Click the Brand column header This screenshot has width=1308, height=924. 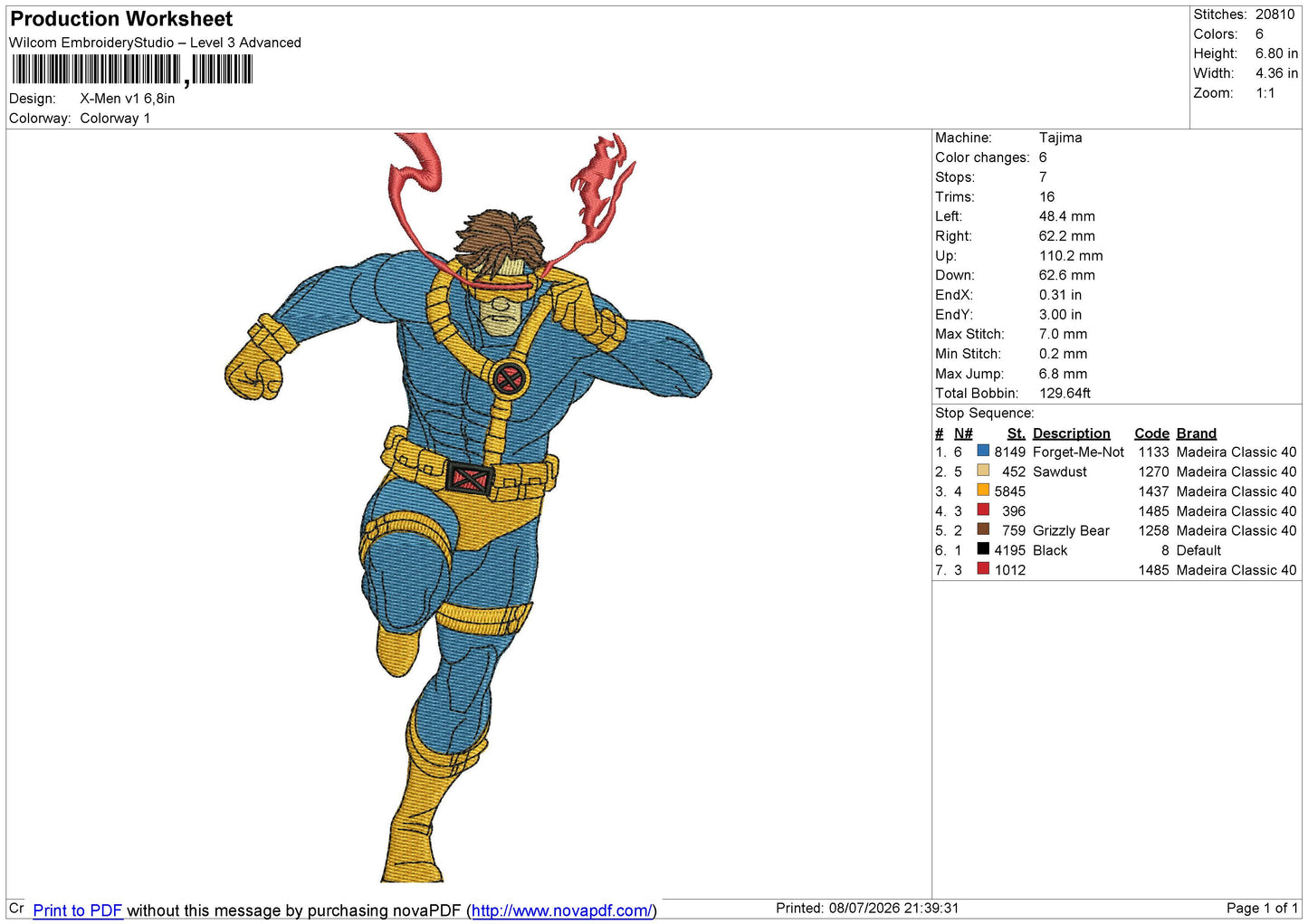pyautogui.click(x=1197, y=433)
